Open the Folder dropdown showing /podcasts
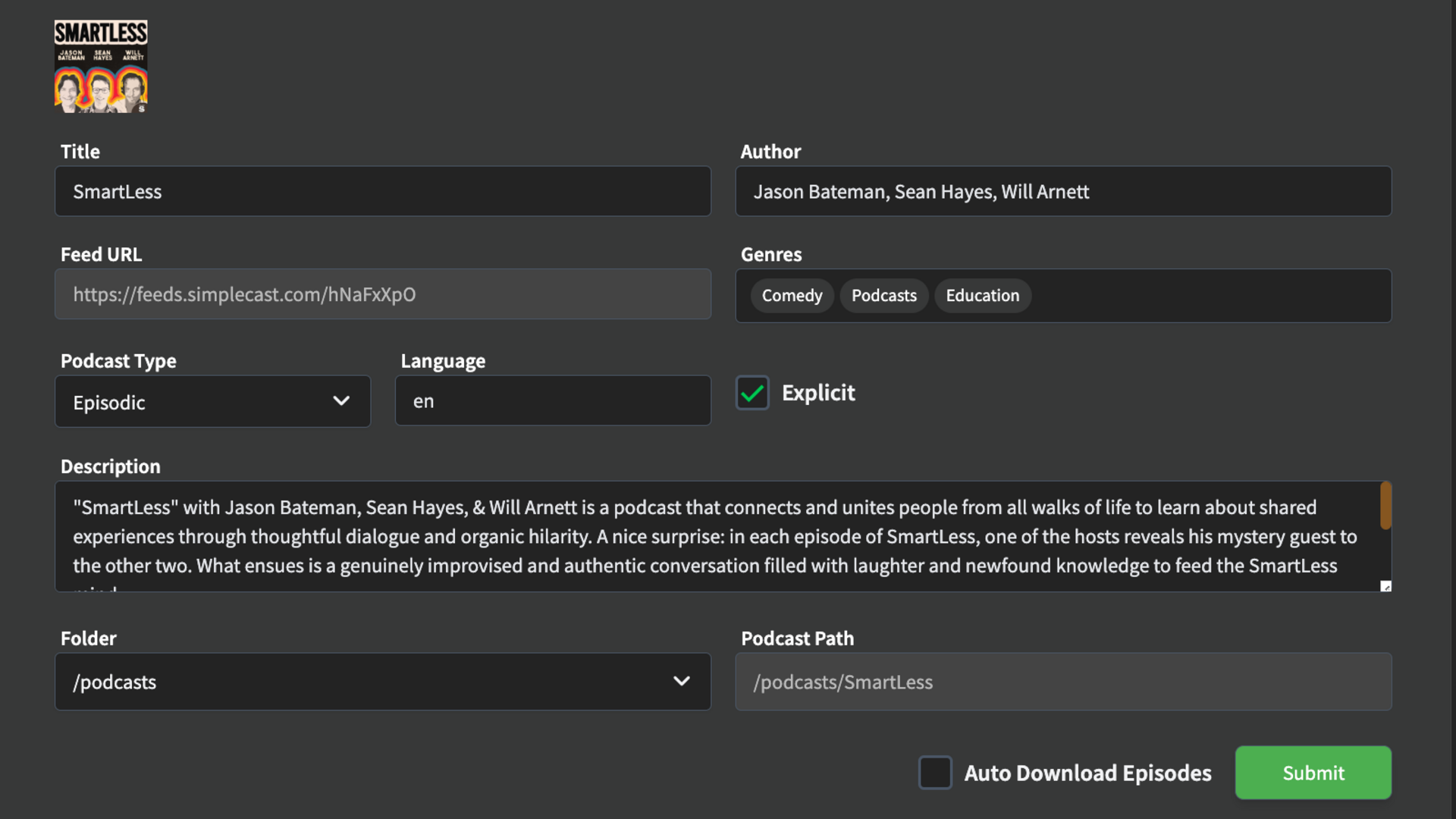Screen dimensions: 1456x819 383,682
